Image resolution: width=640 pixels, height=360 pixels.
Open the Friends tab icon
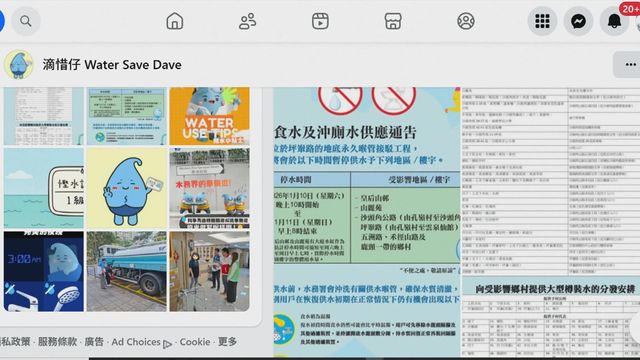pyautogui.click(x=247, y=21)
